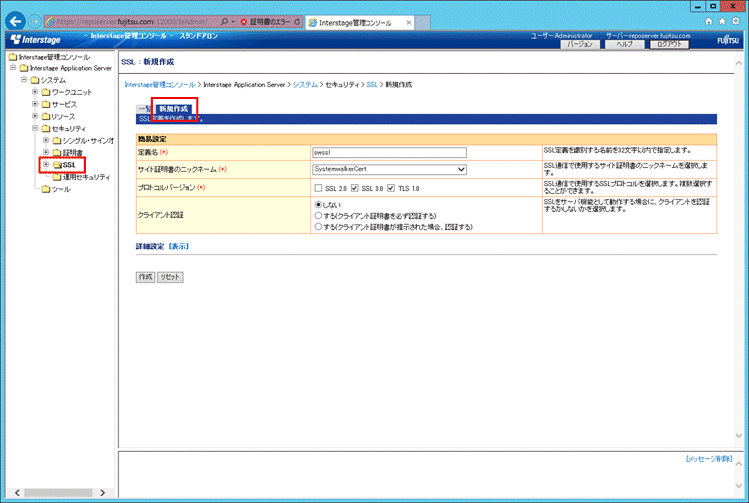This screenshot has width=749, height=503.
Task: Select the ツール tree item
Action: 61,189
